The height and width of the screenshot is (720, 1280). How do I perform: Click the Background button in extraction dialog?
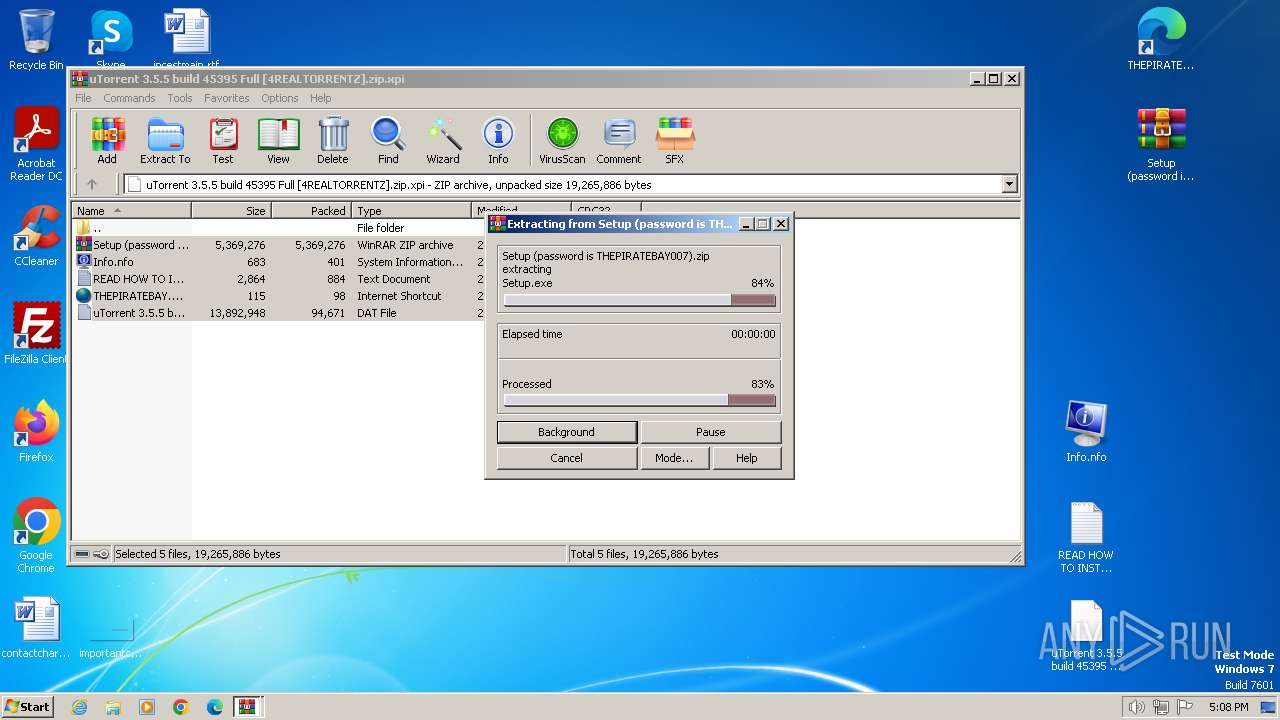(567, 432)
